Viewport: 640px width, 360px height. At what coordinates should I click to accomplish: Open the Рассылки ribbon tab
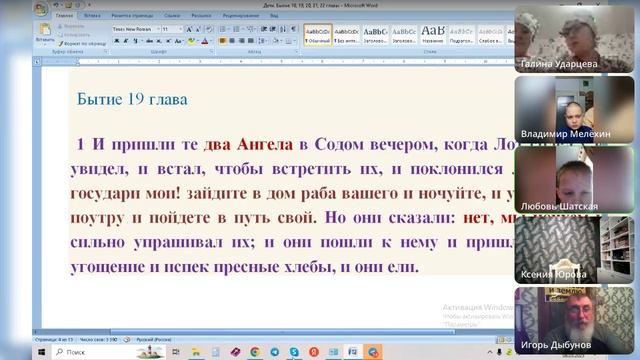click(201, 16)
